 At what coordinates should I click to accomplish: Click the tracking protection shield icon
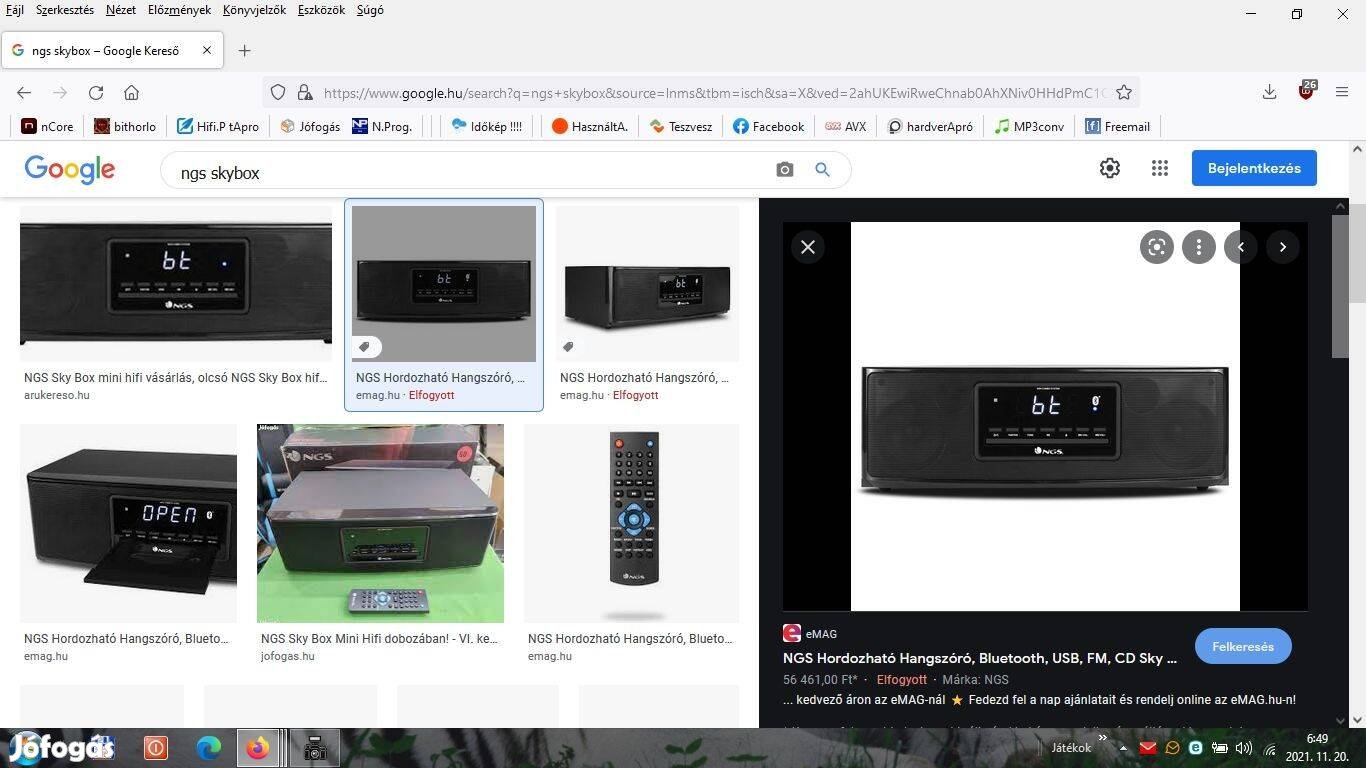click(x=278, y=92)
